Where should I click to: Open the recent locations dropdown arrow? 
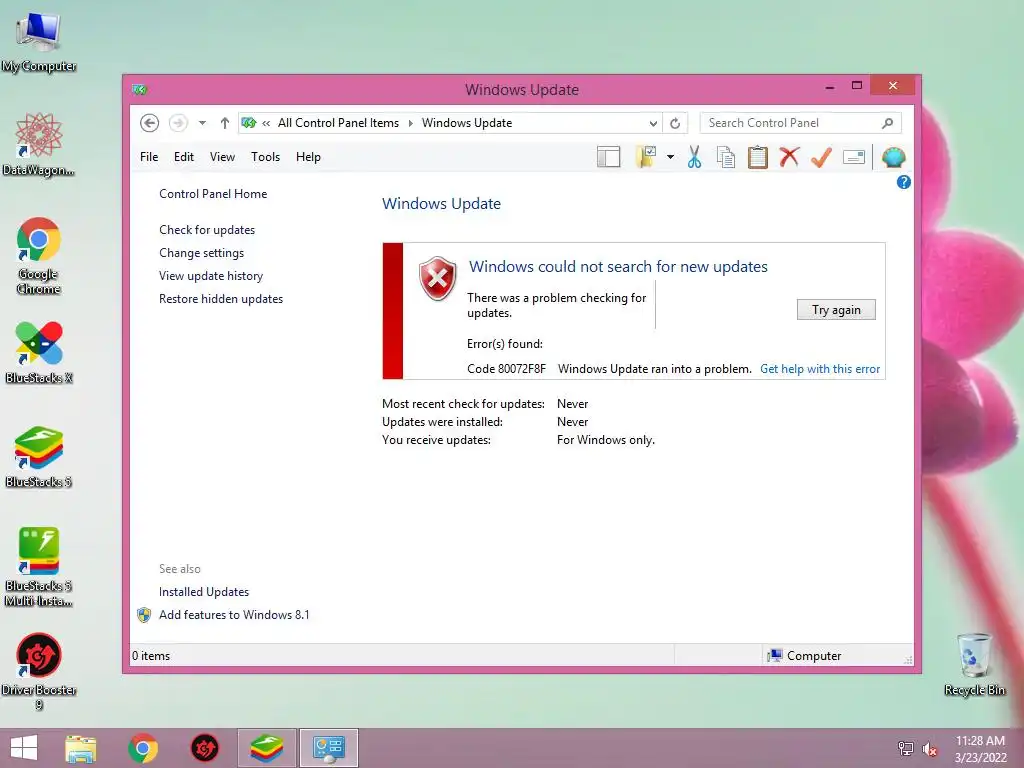pos(202,123)
